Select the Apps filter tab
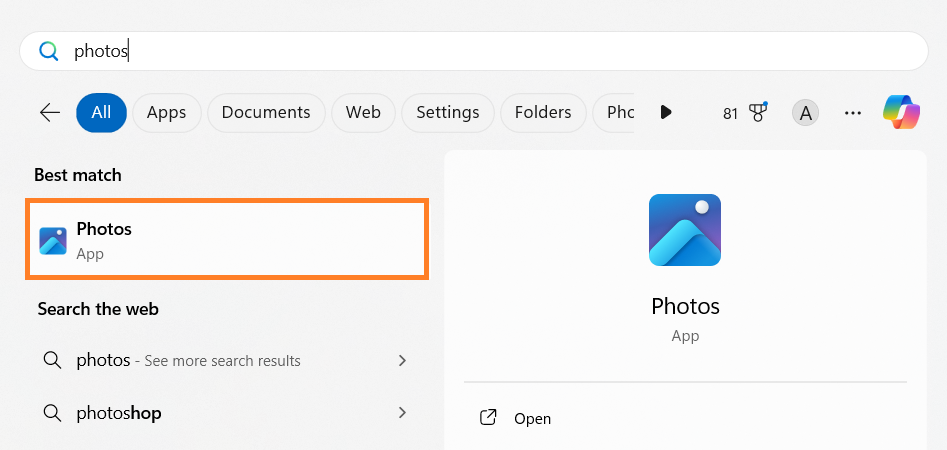 (166, 113)
